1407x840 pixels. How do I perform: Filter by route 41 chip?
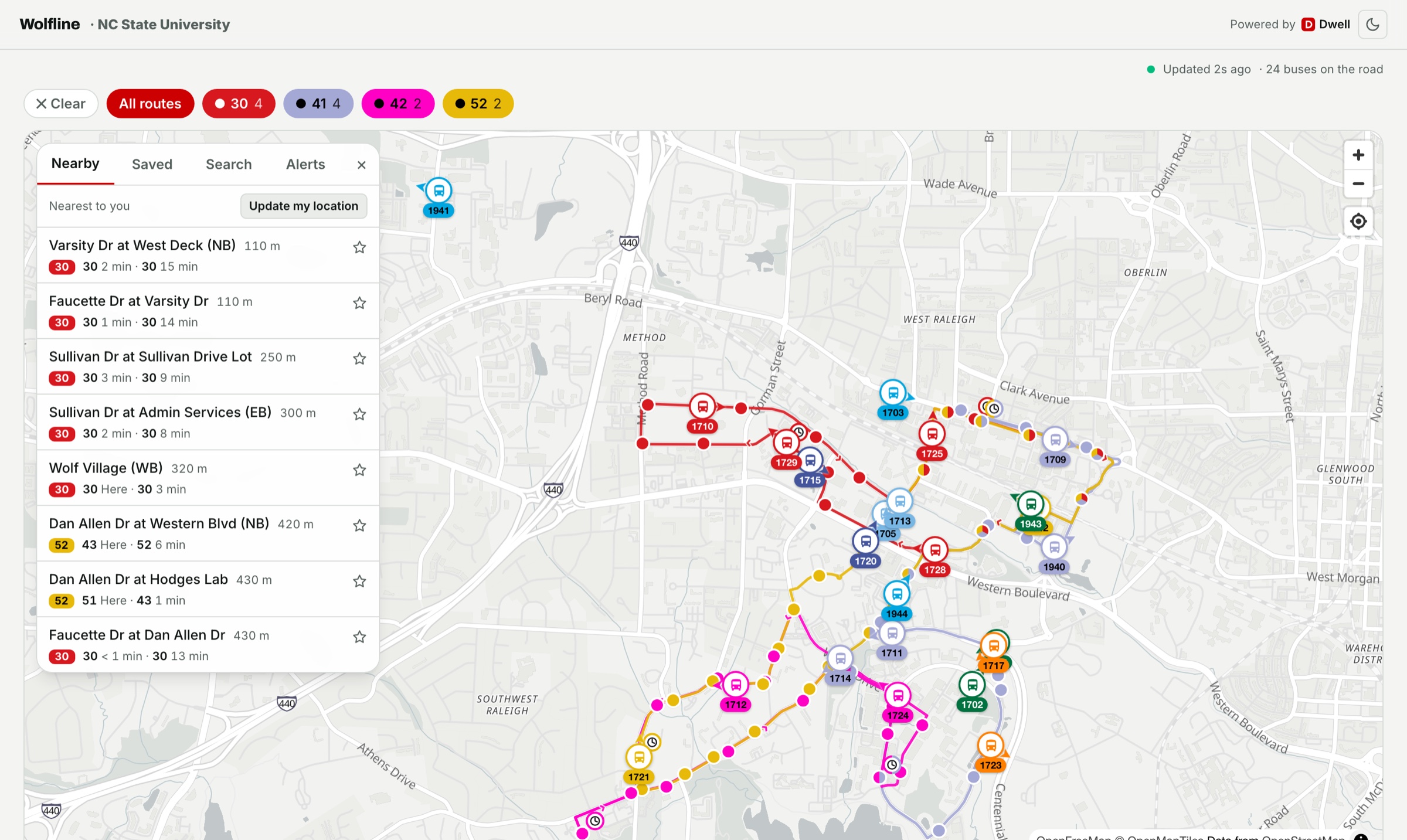tap(318, 104)
